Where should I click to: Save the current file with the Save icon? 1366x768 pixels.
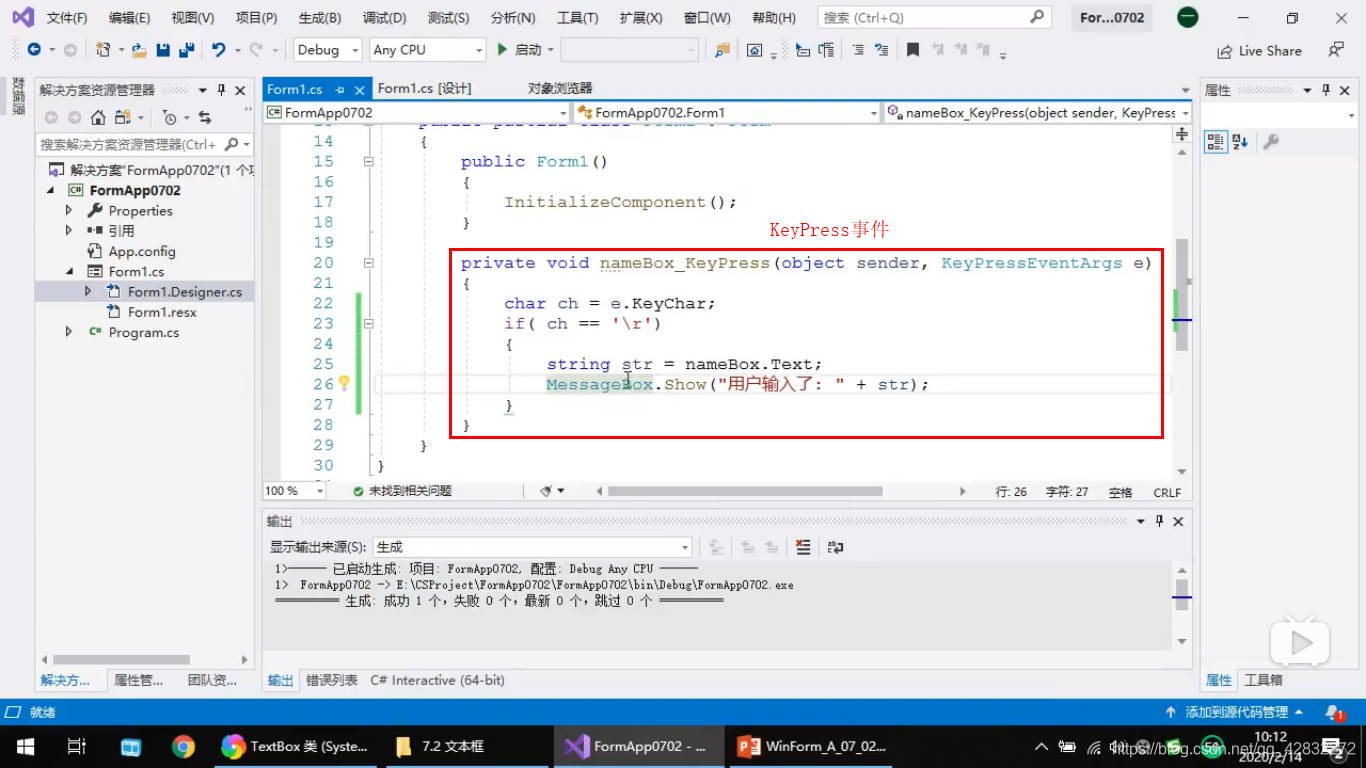[x=163, y=50]
